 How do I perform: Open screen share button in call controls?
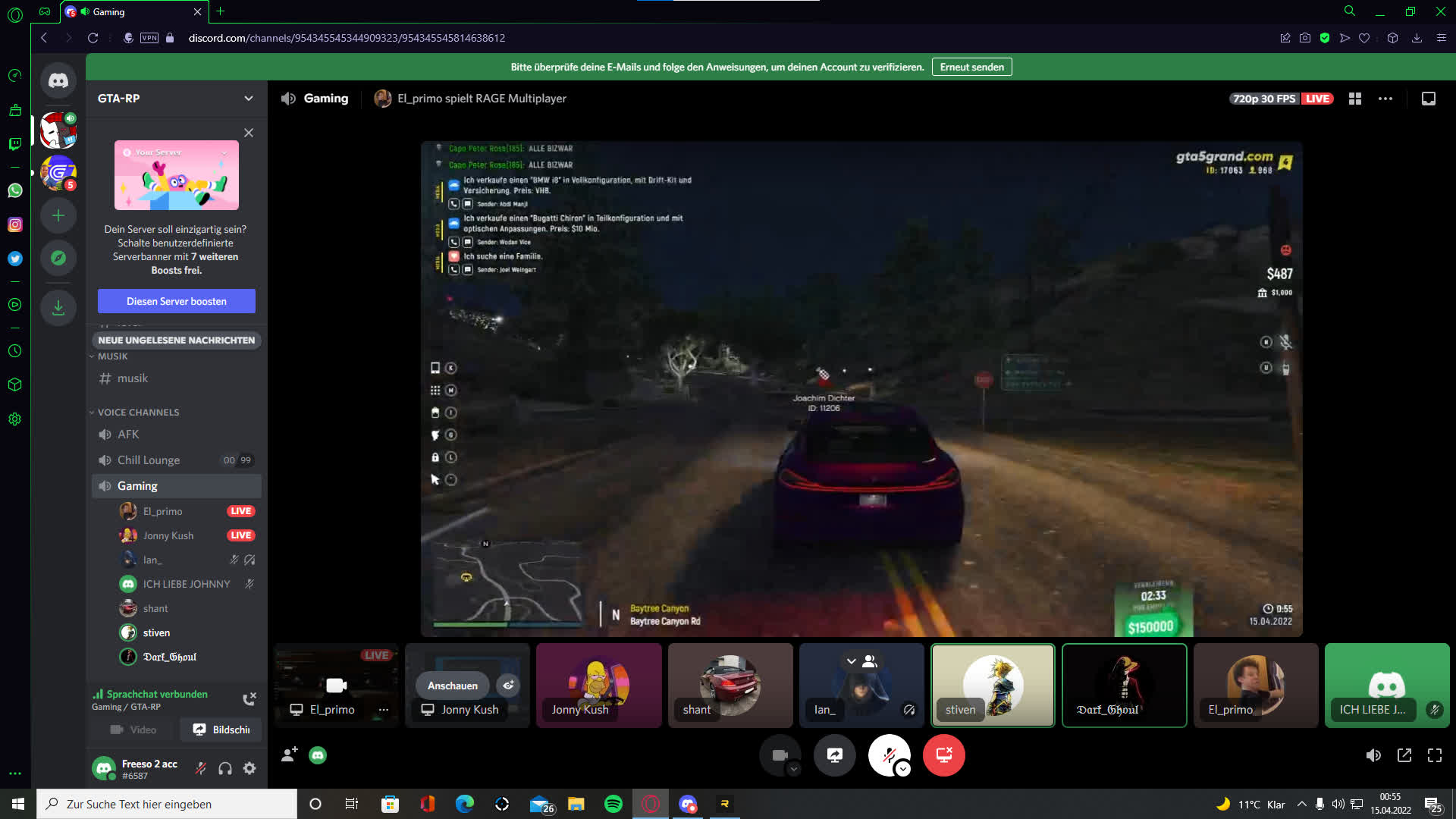(834, 755)
